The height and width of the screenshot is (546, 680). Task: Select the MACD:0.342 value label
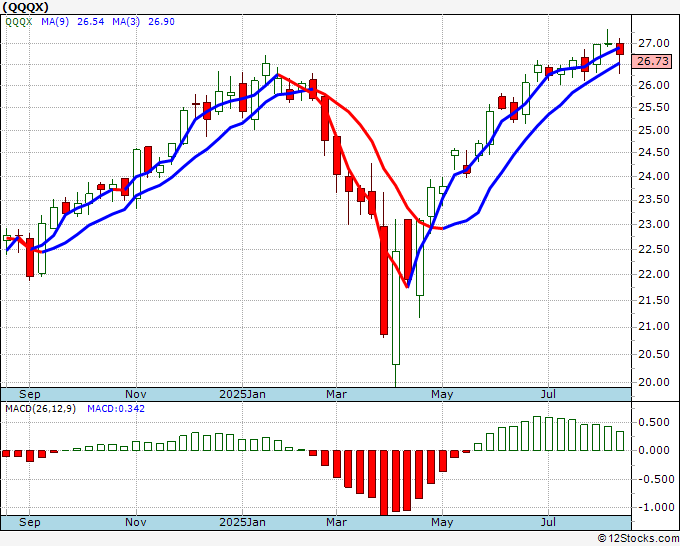pyautogui.click(x=116, y=409)
